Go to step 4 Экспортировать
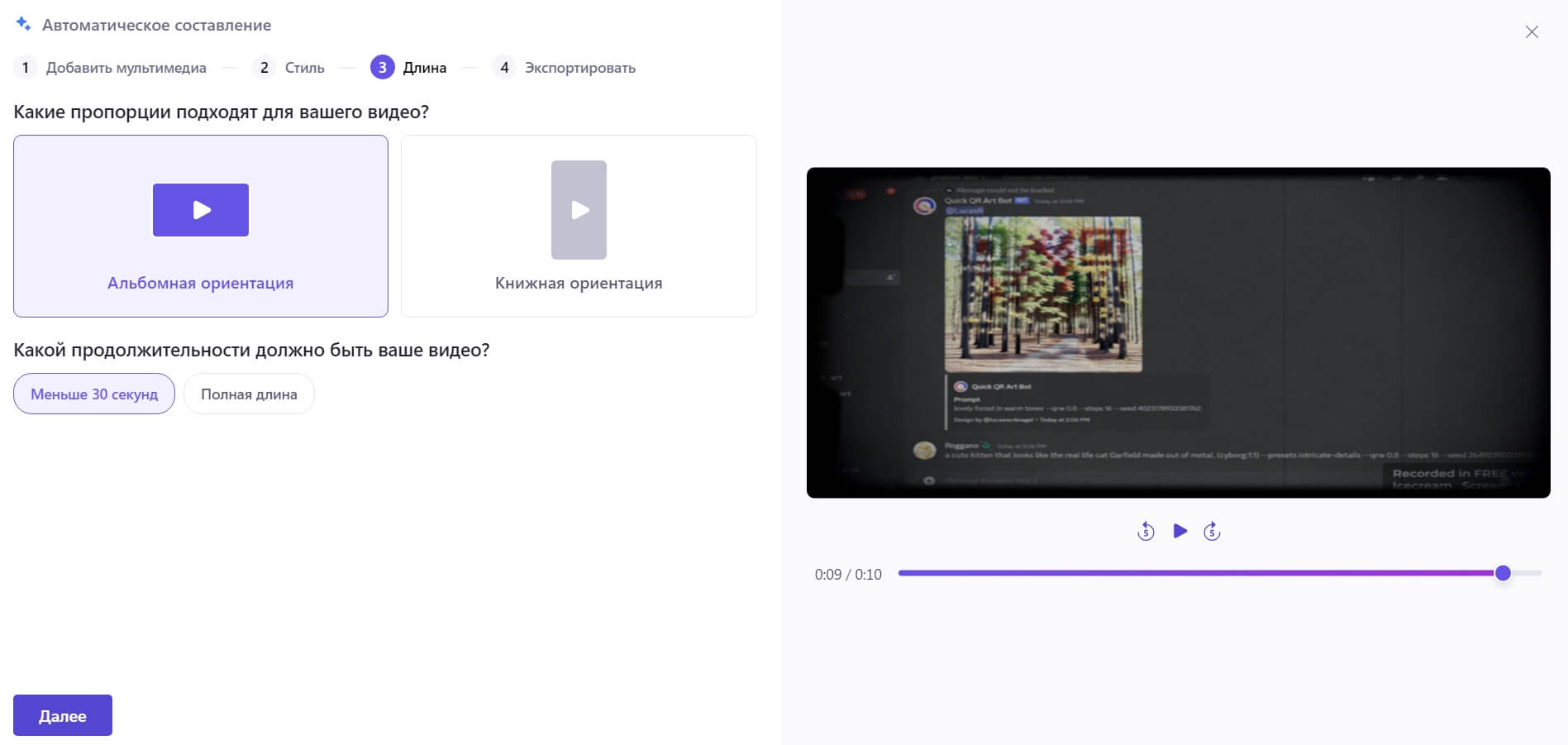1568x745 pixels. [564, 68]
